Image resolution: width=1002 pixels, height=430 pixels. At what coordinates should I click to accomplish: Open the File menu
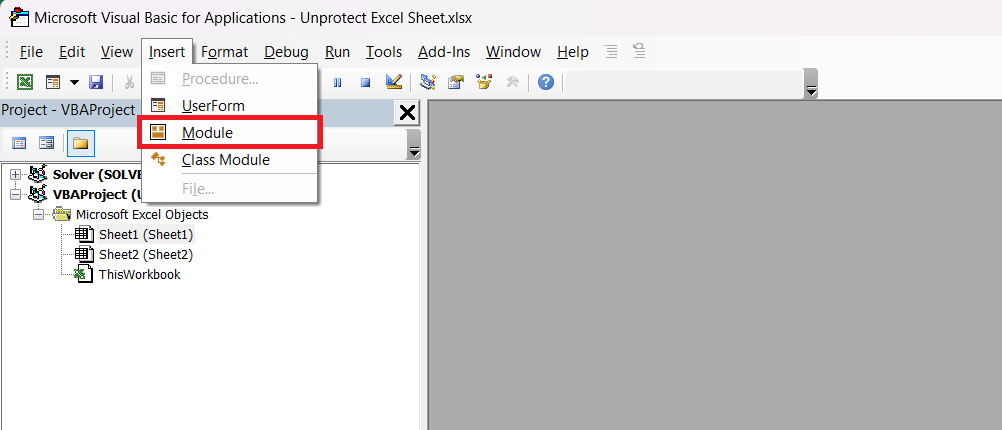coord(31,52)
